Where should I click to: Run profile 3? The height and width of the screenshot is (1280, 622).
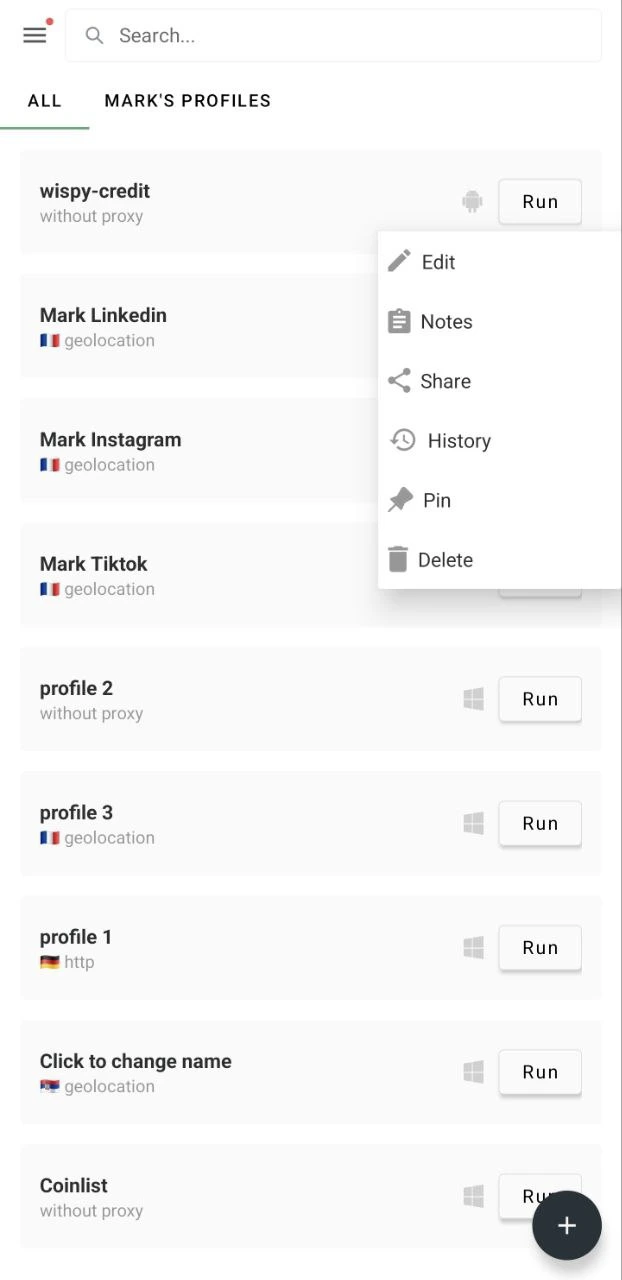point(540,823)
